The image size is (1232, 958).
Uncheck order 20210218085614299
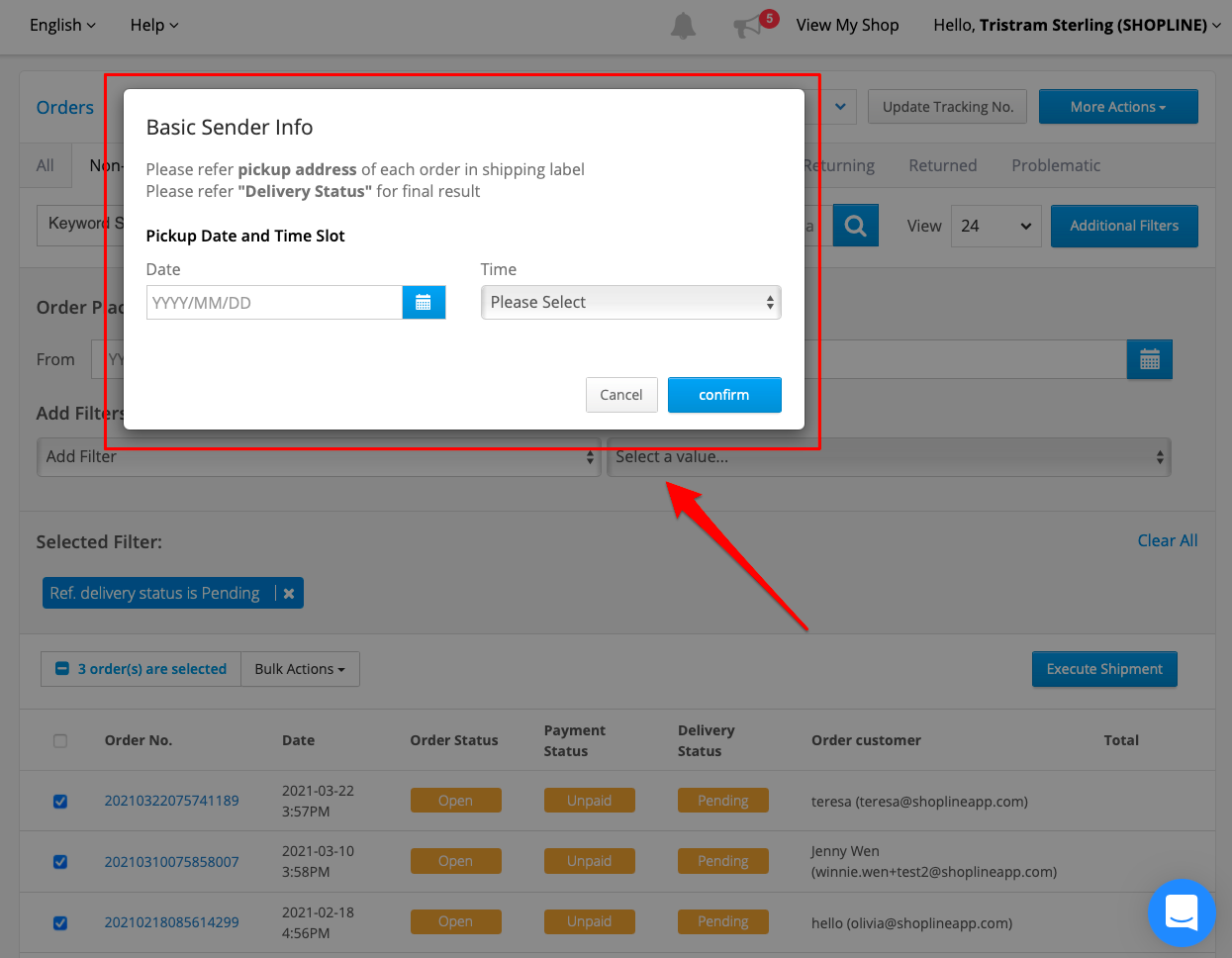tap(60, 923)
